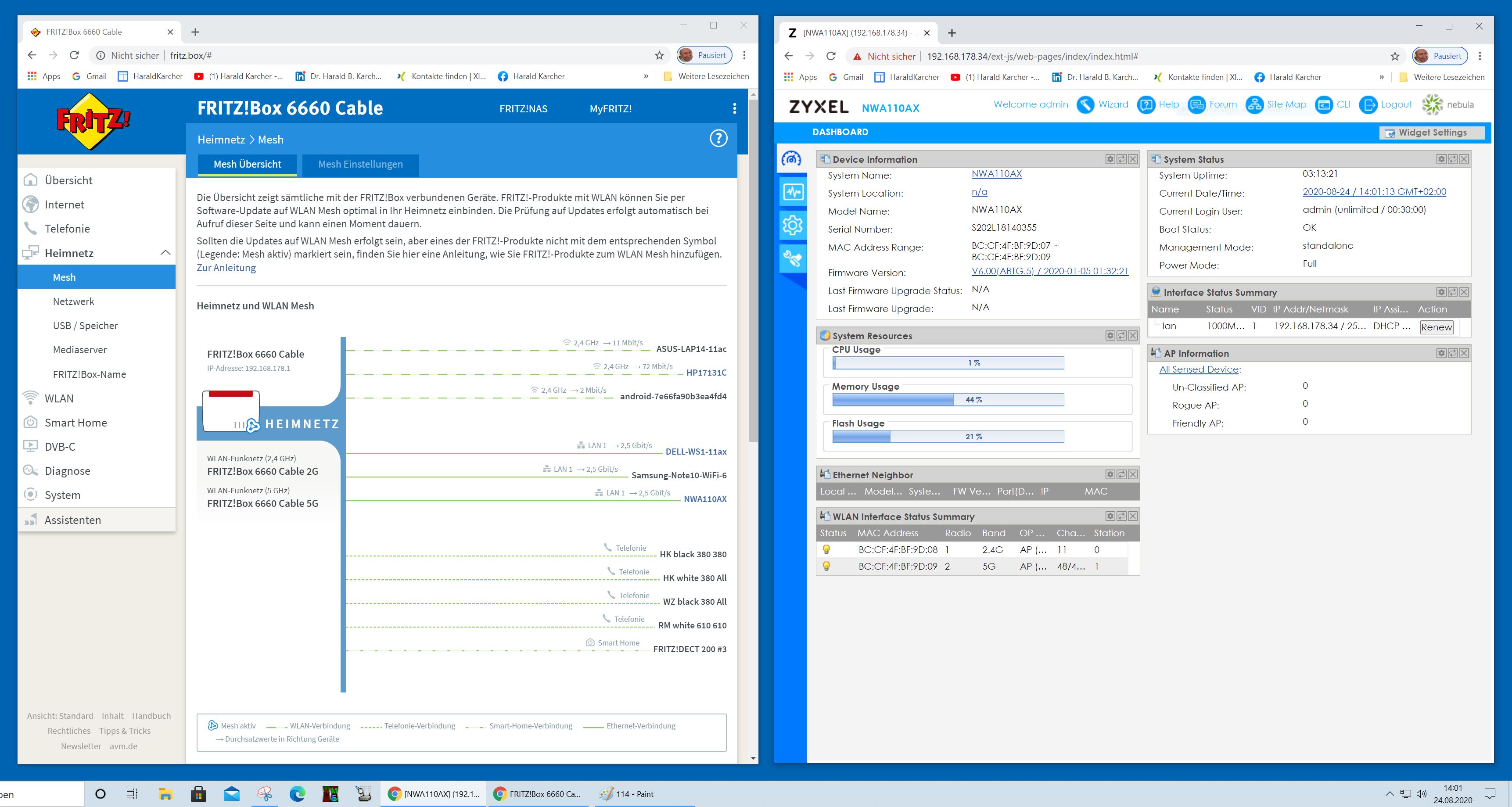The image size is (1512, 807).
Task: Open the Zyxel sidebar Maintenance tools icon
Action: [x=792, y=258]
